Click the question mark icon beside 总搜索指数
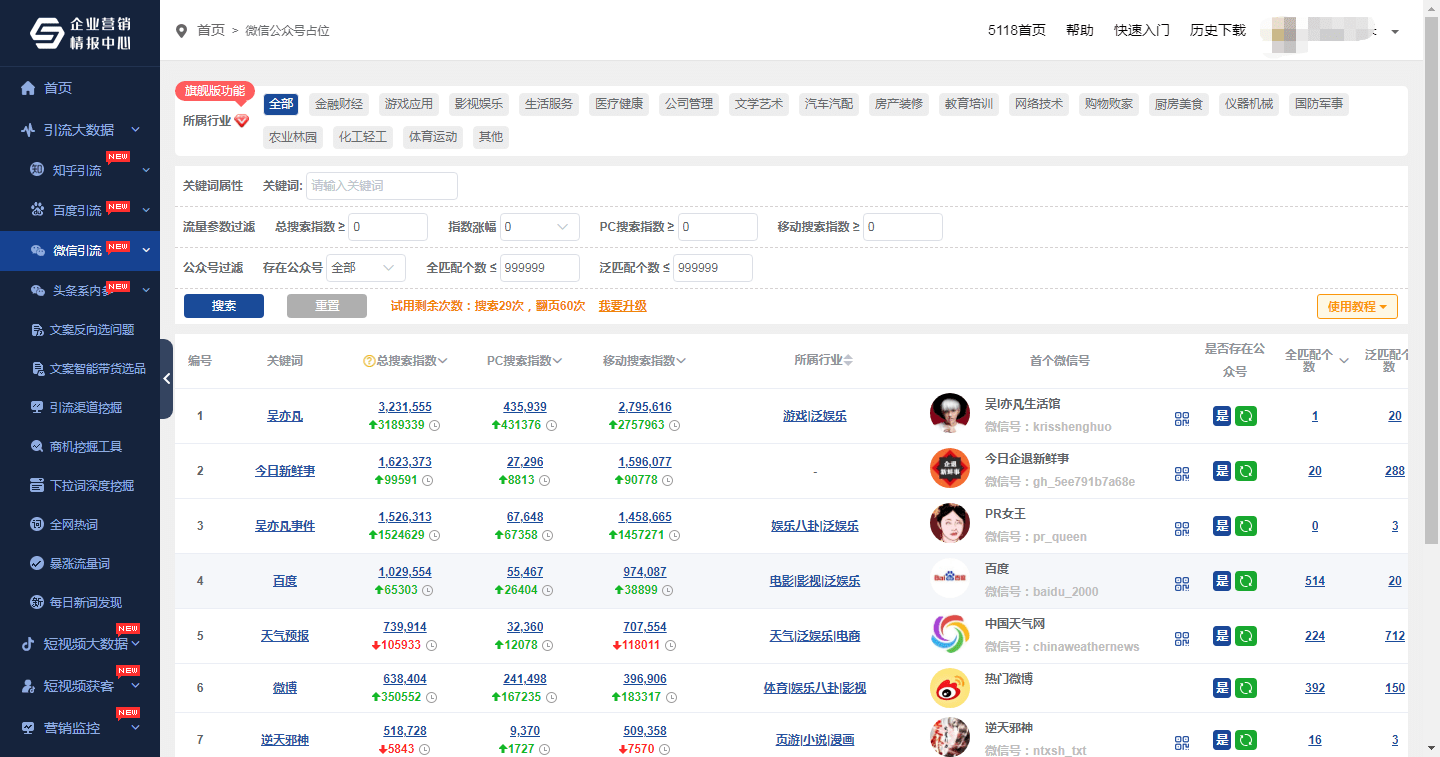 (x=369, y=361)
